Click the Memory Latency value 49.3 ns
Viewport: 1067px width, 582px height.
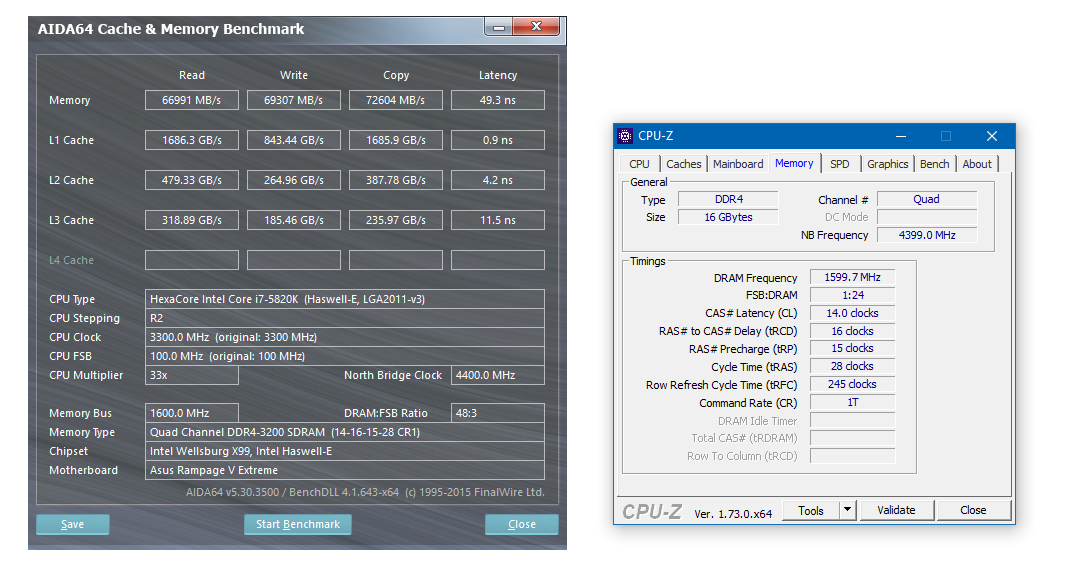498,100
